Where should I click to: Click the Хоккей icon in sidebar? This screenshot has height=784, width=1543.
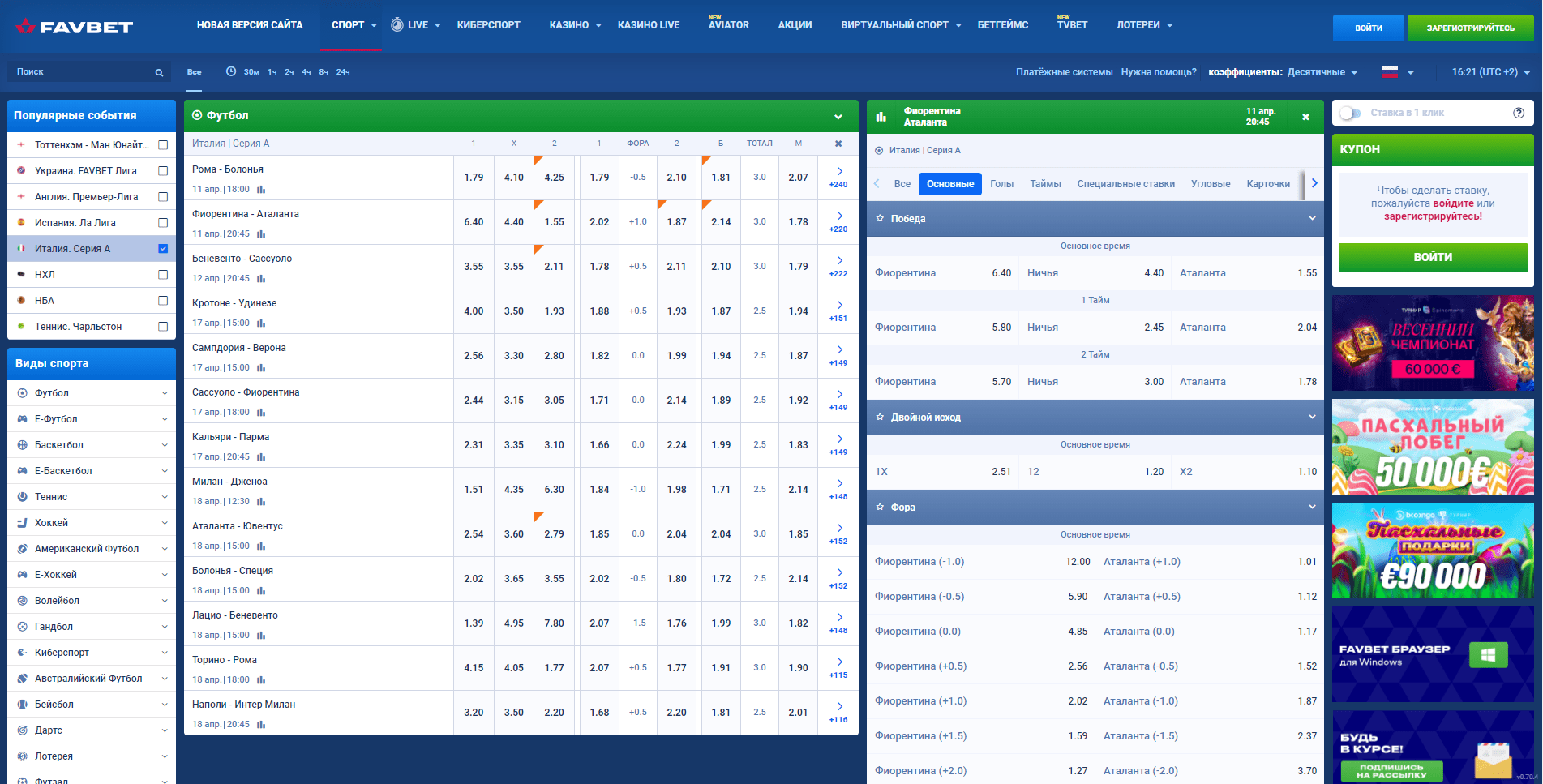(22, 523)
